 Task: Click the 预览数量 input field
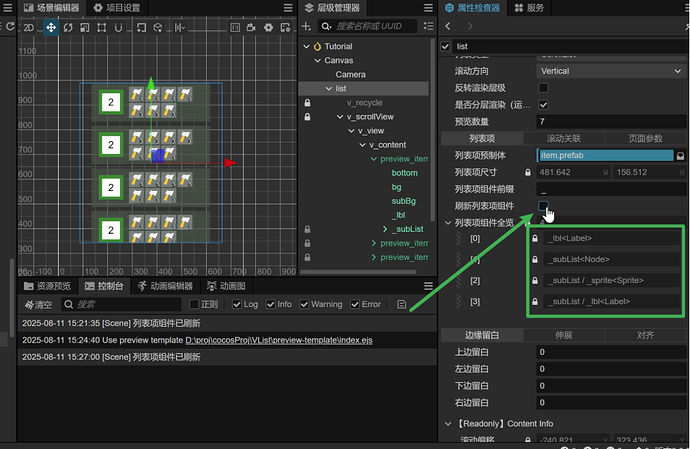tap(611, 121)
